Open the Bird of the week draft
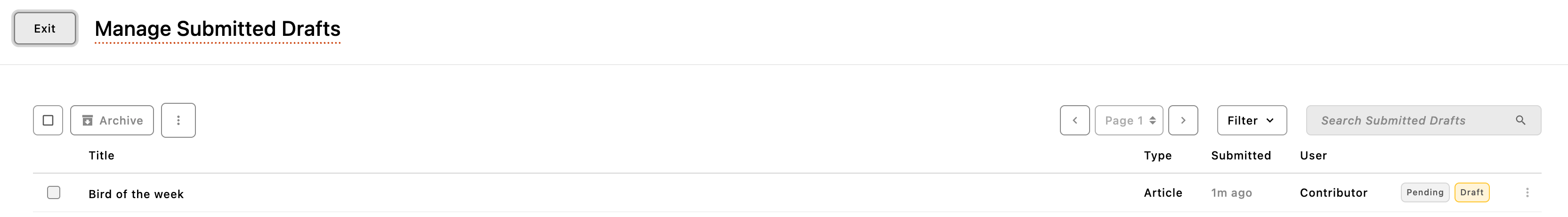The image size is (1568, 217). 136,194
